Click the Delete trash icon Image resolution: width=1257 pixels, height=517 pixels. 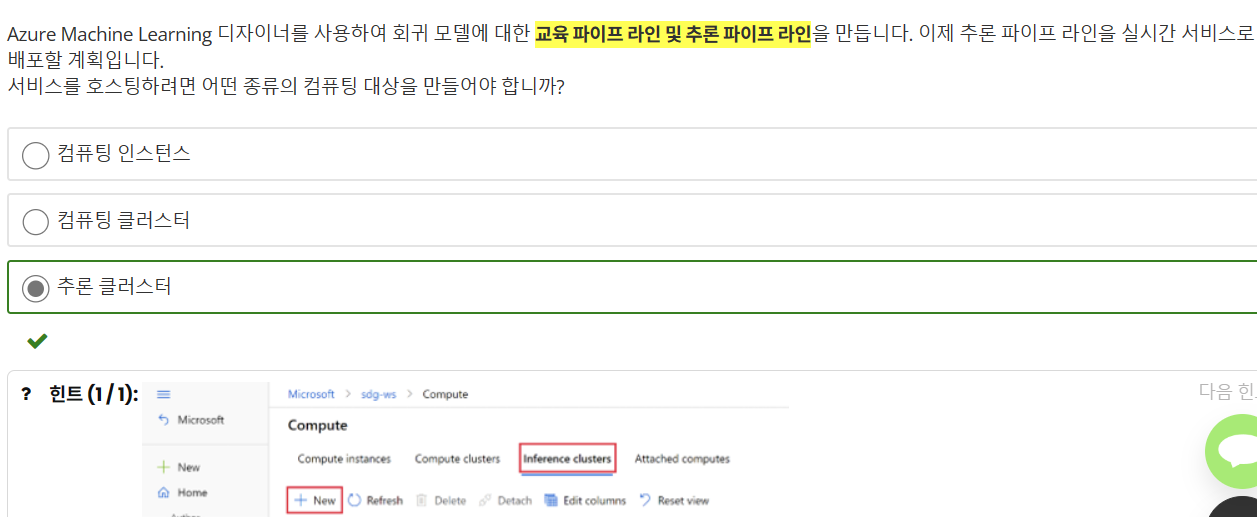point(422,500)
